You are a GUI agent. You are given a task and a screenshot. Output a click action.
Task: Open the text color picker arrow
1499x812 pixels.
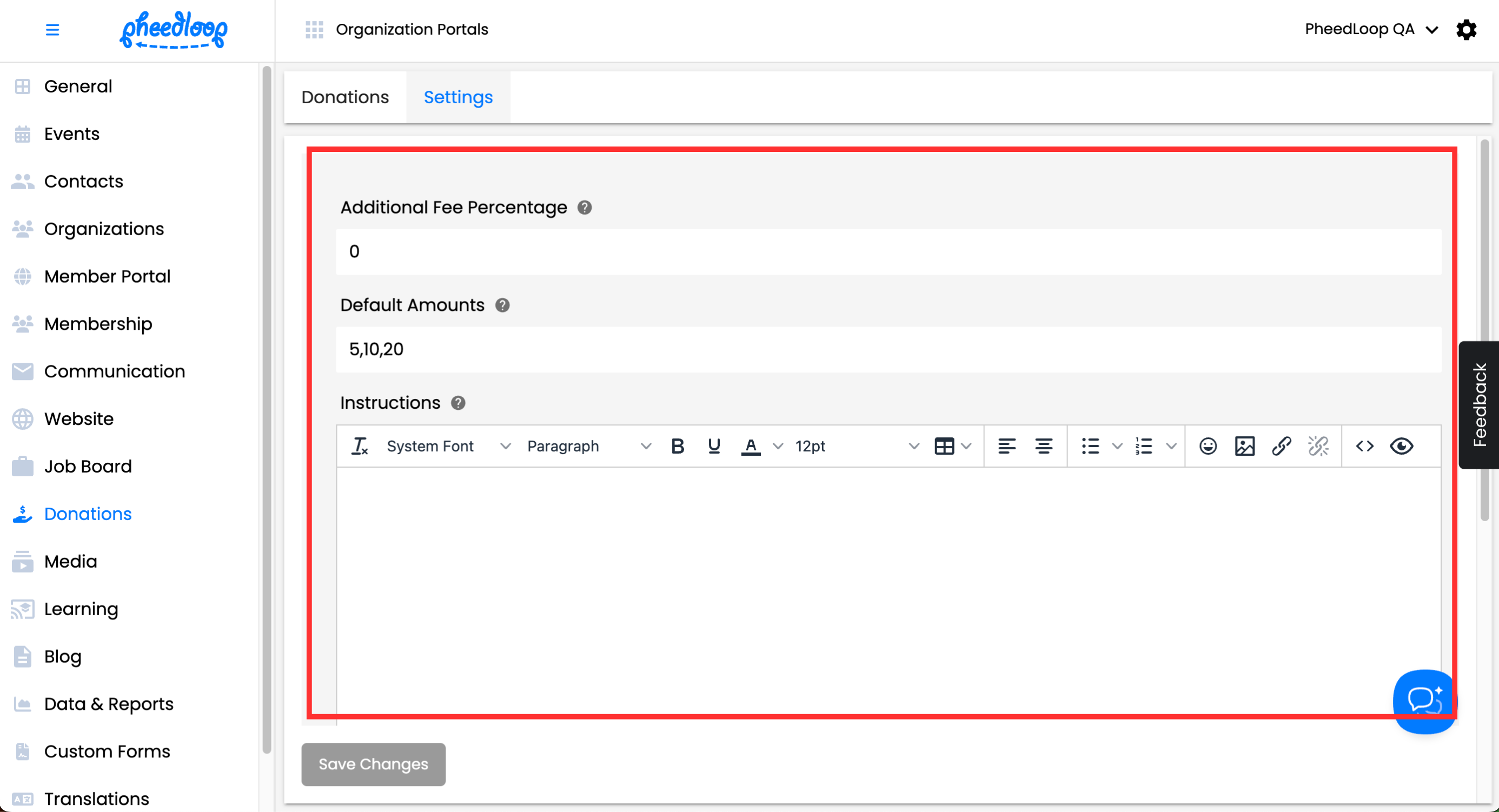(778, 446)
